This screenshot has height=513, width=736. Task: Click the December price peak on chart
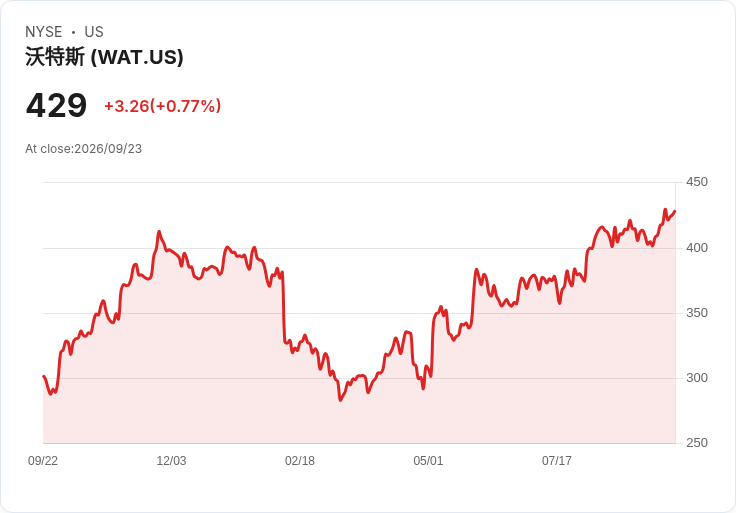pyautogui.click(x=159, y=231)
